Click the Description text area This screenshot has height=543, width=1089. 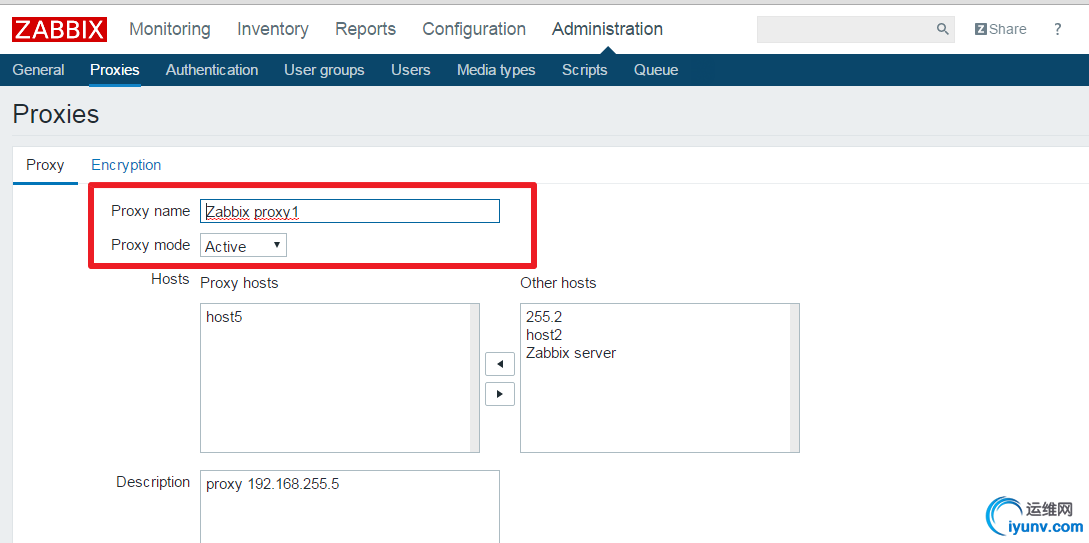pos(349,506)
